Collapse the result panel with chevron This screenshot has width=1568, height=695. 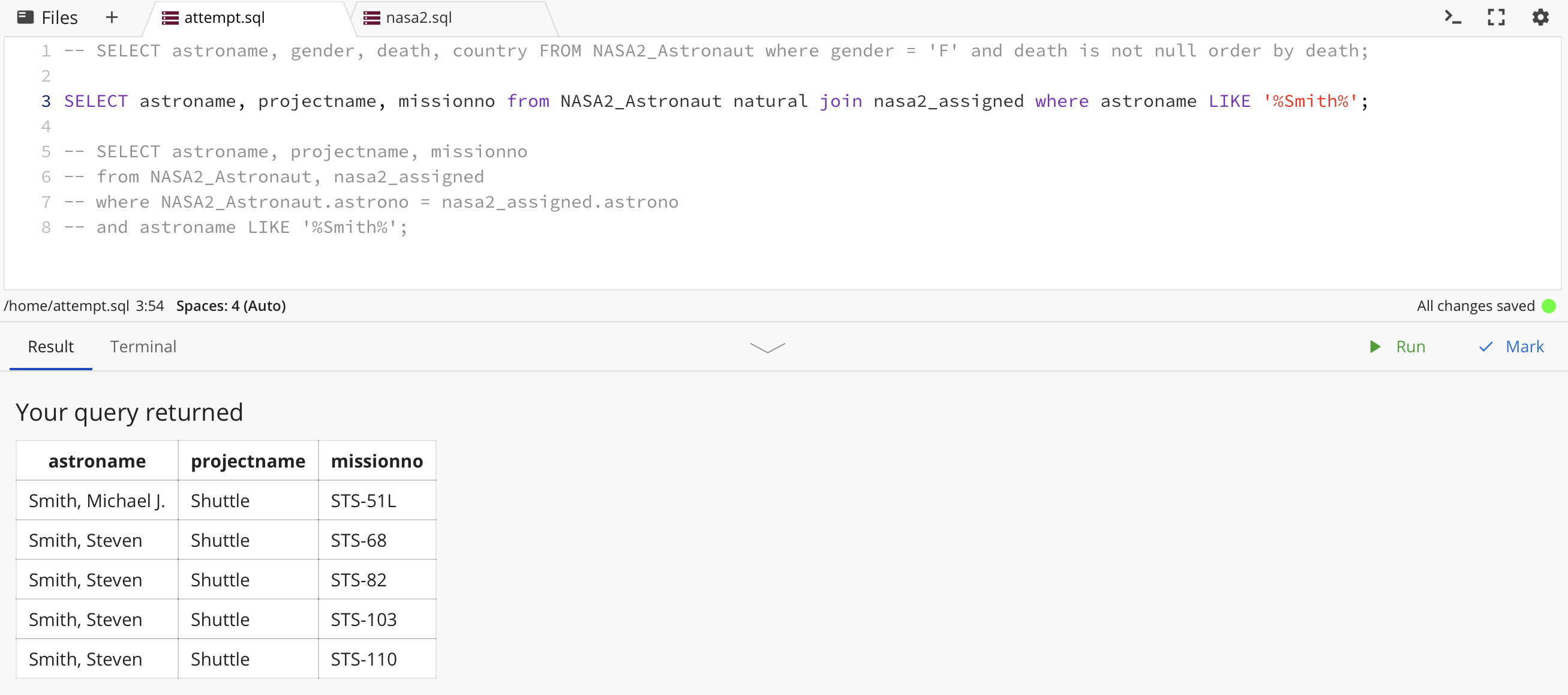(767, 347)
